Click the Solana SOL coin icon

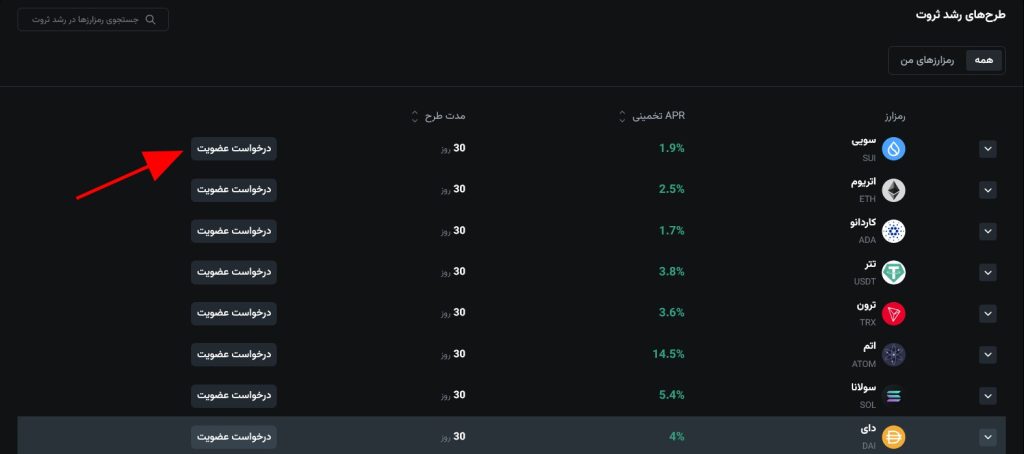tap(892, 396)
